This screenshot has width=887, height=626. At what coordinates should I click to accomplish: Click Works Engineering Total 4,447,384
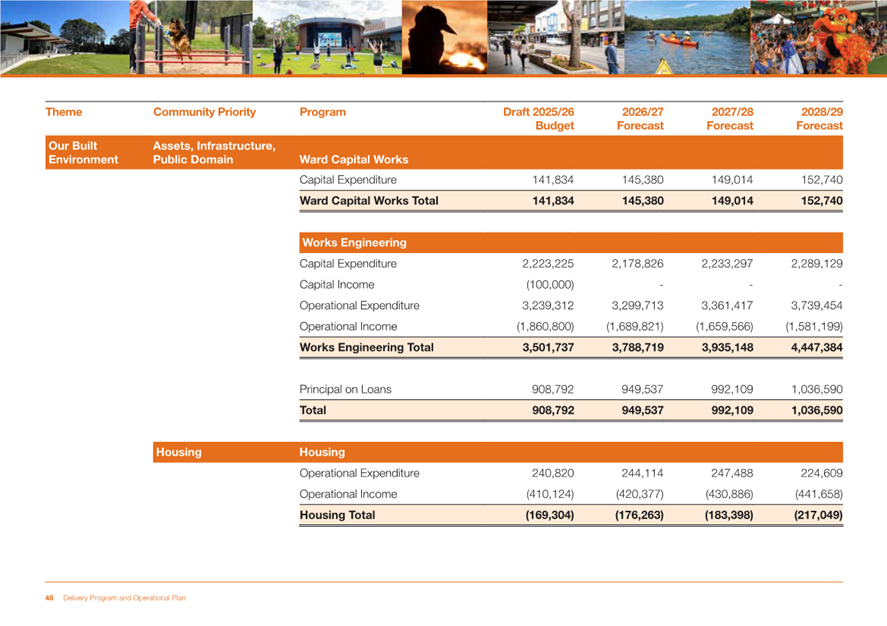817,347
